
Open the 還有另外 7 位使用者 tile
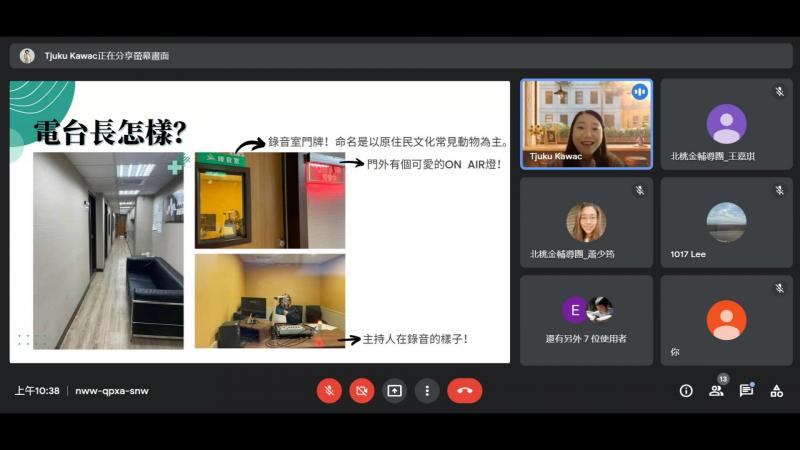click(586, 320)
